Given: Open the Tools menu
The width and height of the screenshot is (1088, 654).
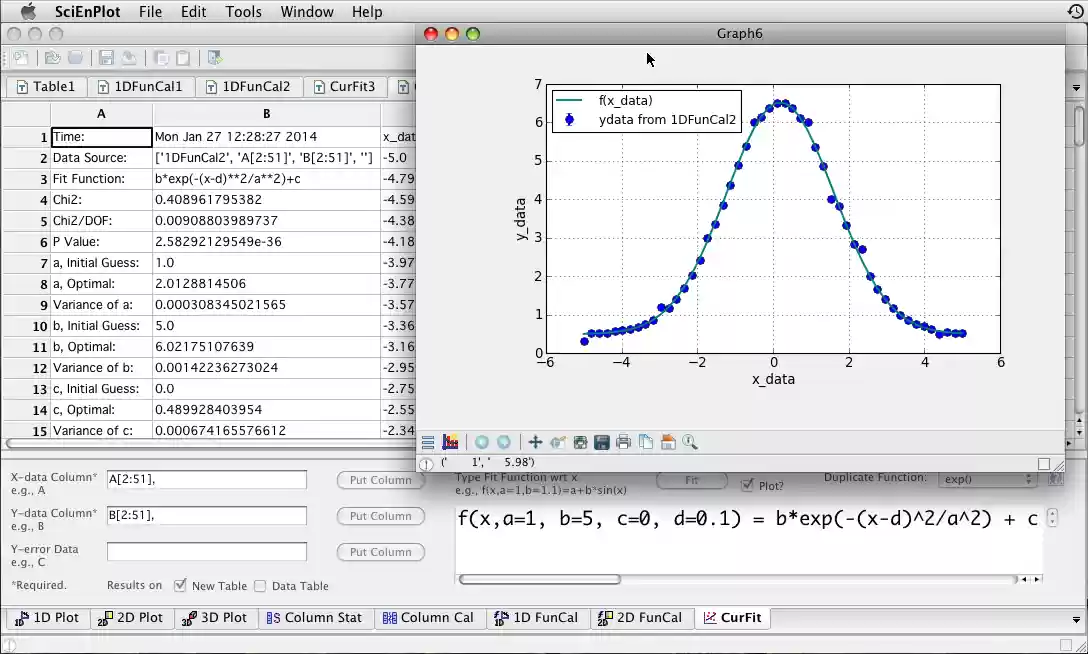Looking at the screenshot, I should point(243,11).
